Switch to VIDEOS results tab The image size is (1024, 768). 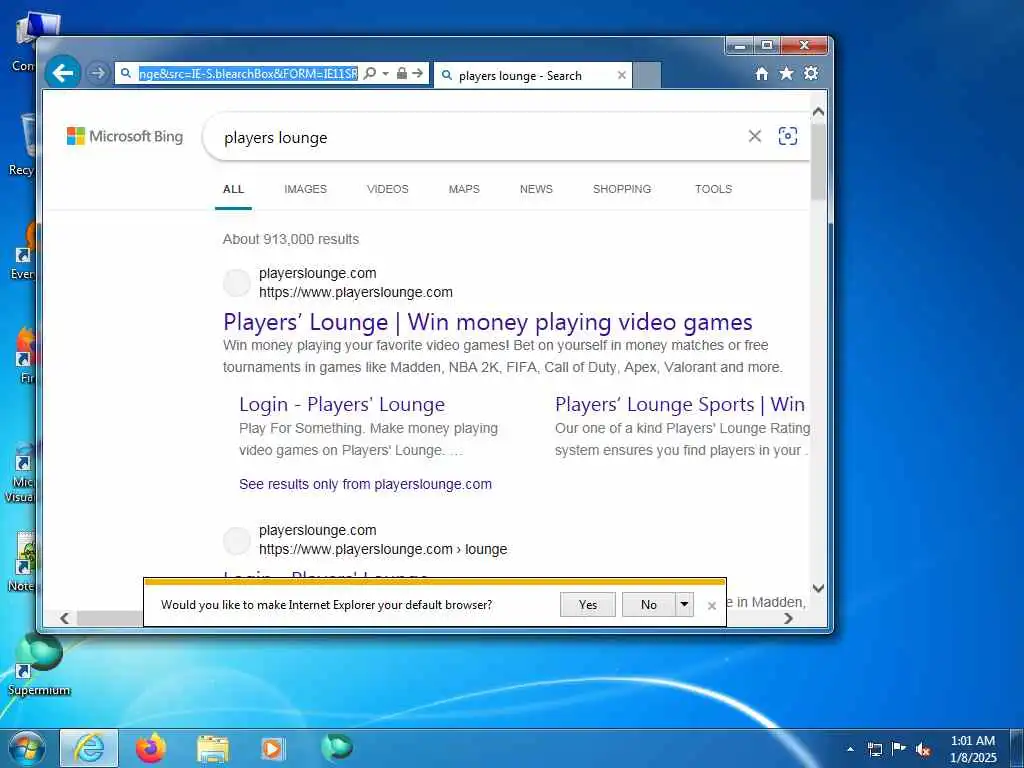(388, 189)
